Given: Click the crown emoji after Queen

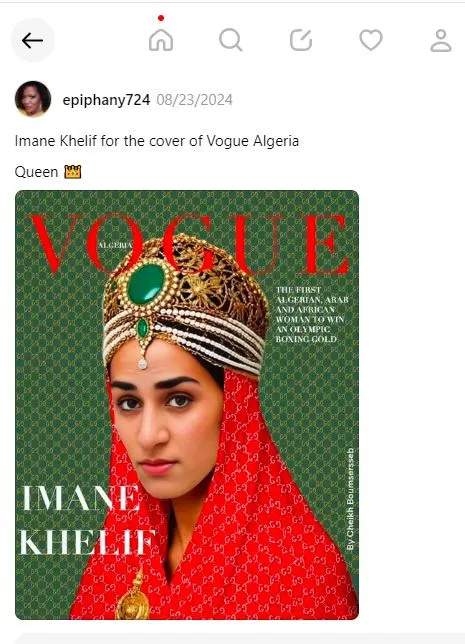Looking at the screenshot, I should click(73, 172).
